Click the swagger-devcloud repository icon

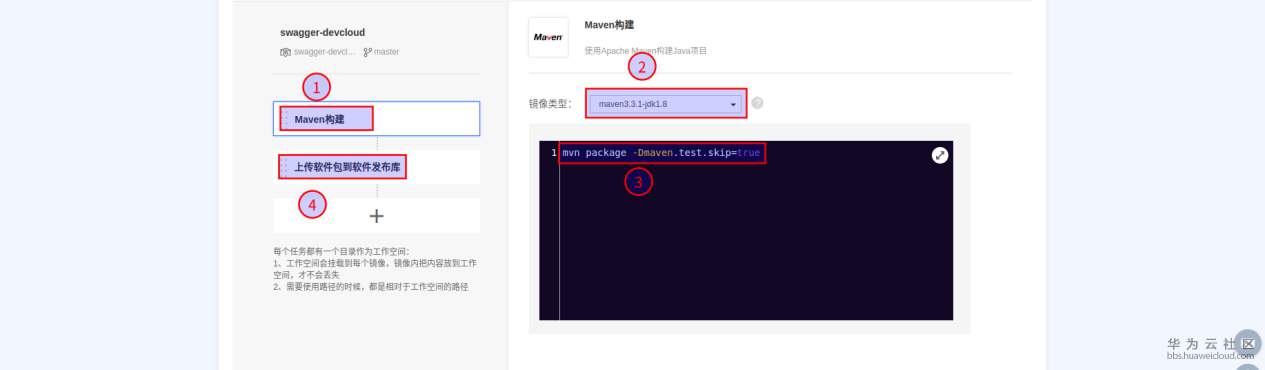pyautogui.click(x=286, y=52)
